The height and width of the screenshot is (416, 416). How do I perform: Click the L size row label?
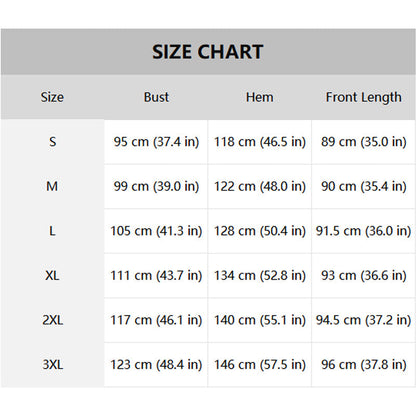click(x=52, y=231)
